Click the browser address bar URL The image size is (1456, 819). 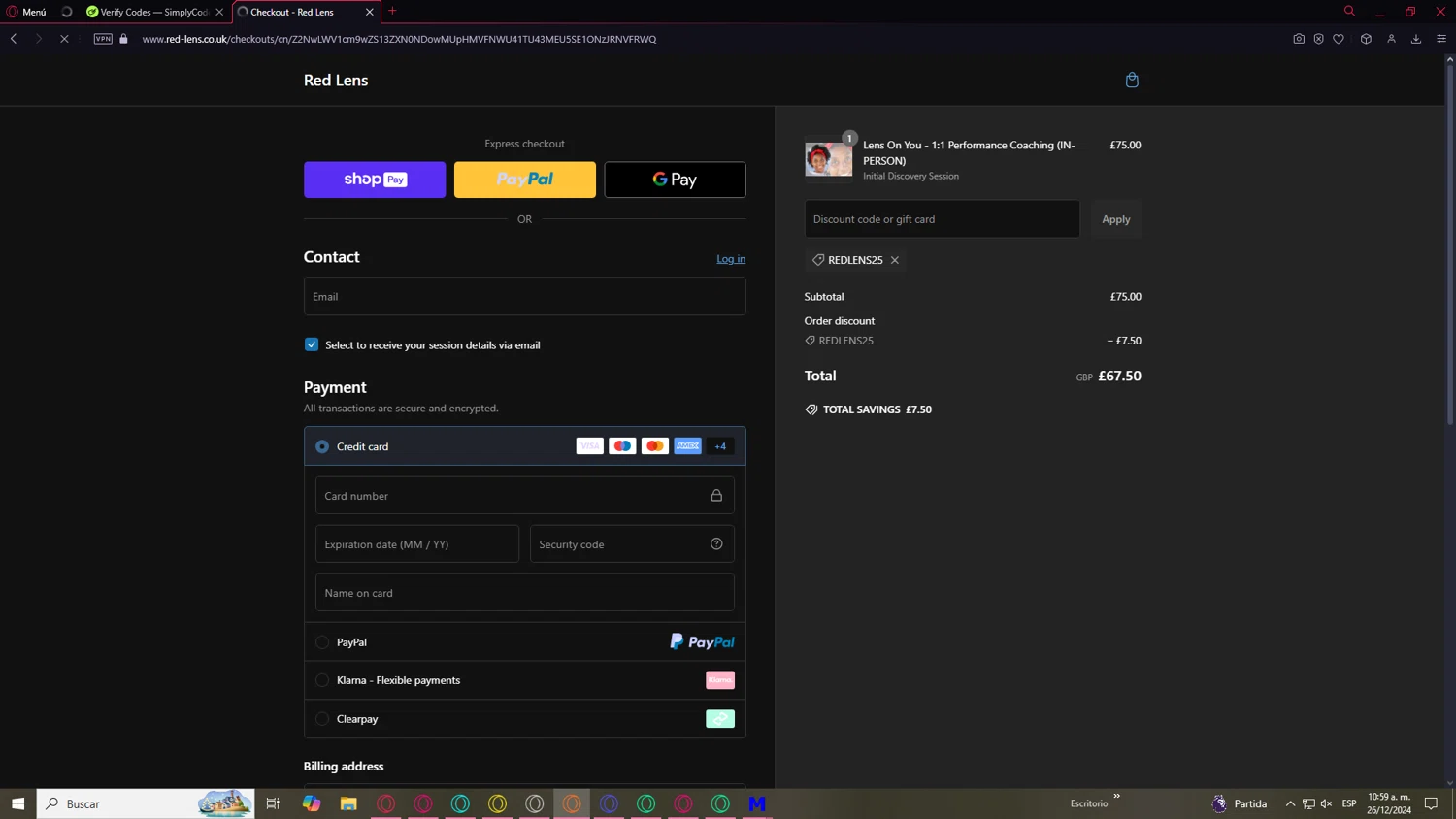pyautogui.click(x=399, y=39)
